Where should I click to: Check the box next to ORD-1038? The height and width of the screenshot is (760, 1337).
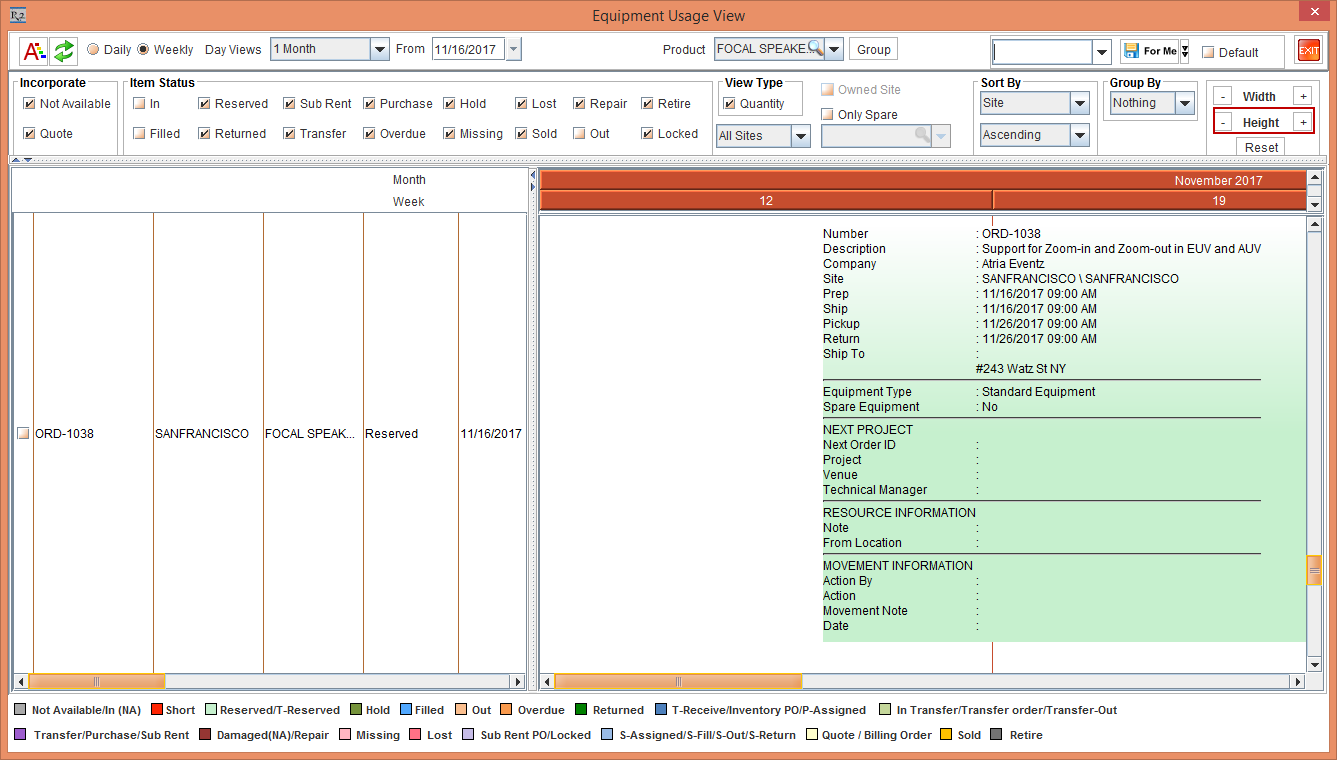coord(23,434)
